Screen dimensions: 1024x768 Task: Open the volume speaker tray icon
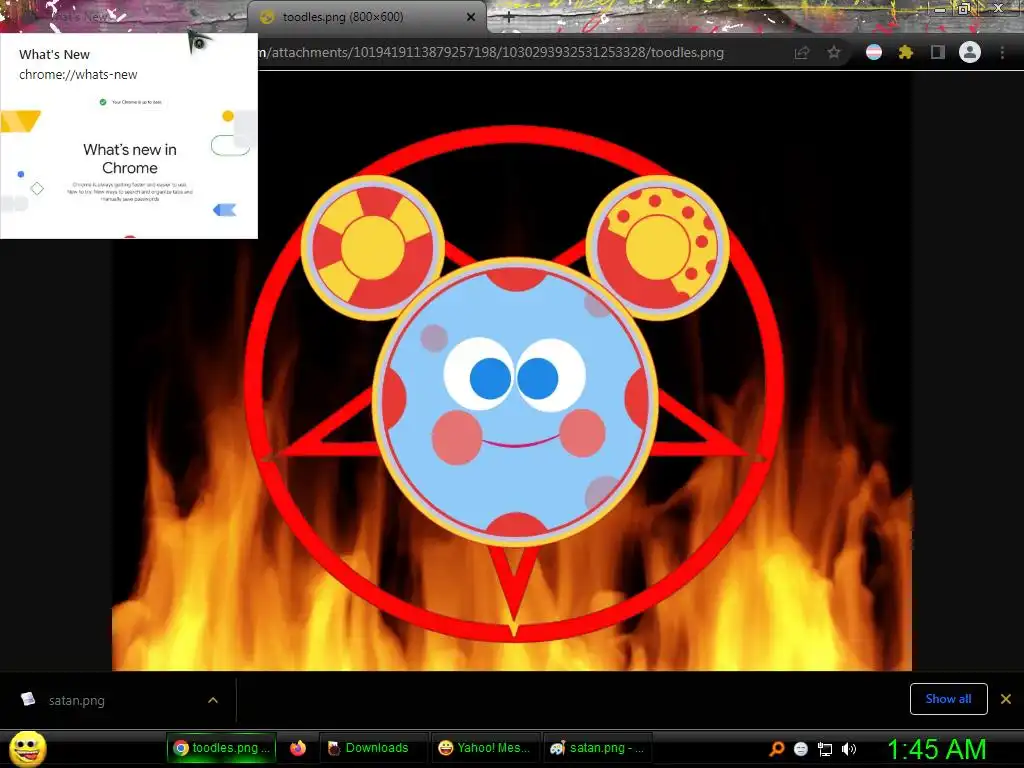coord(849,749)
